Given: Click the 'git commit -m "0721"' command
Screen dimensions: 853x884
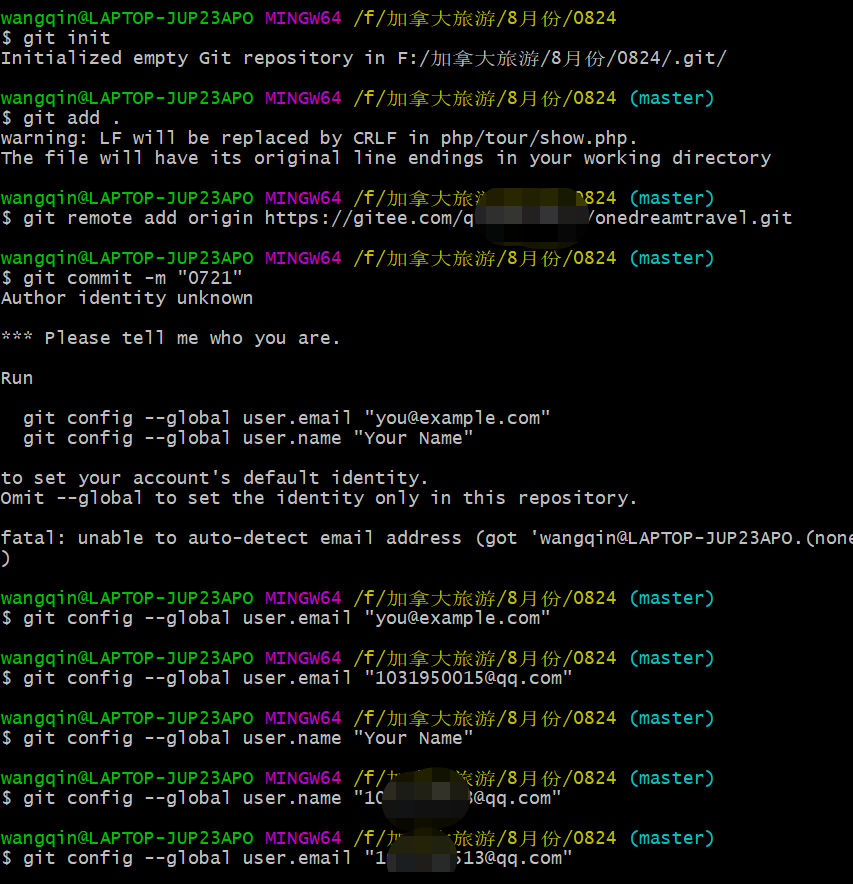Looking at the screenshot, I should pyautogui.click(x=122, y=278).
